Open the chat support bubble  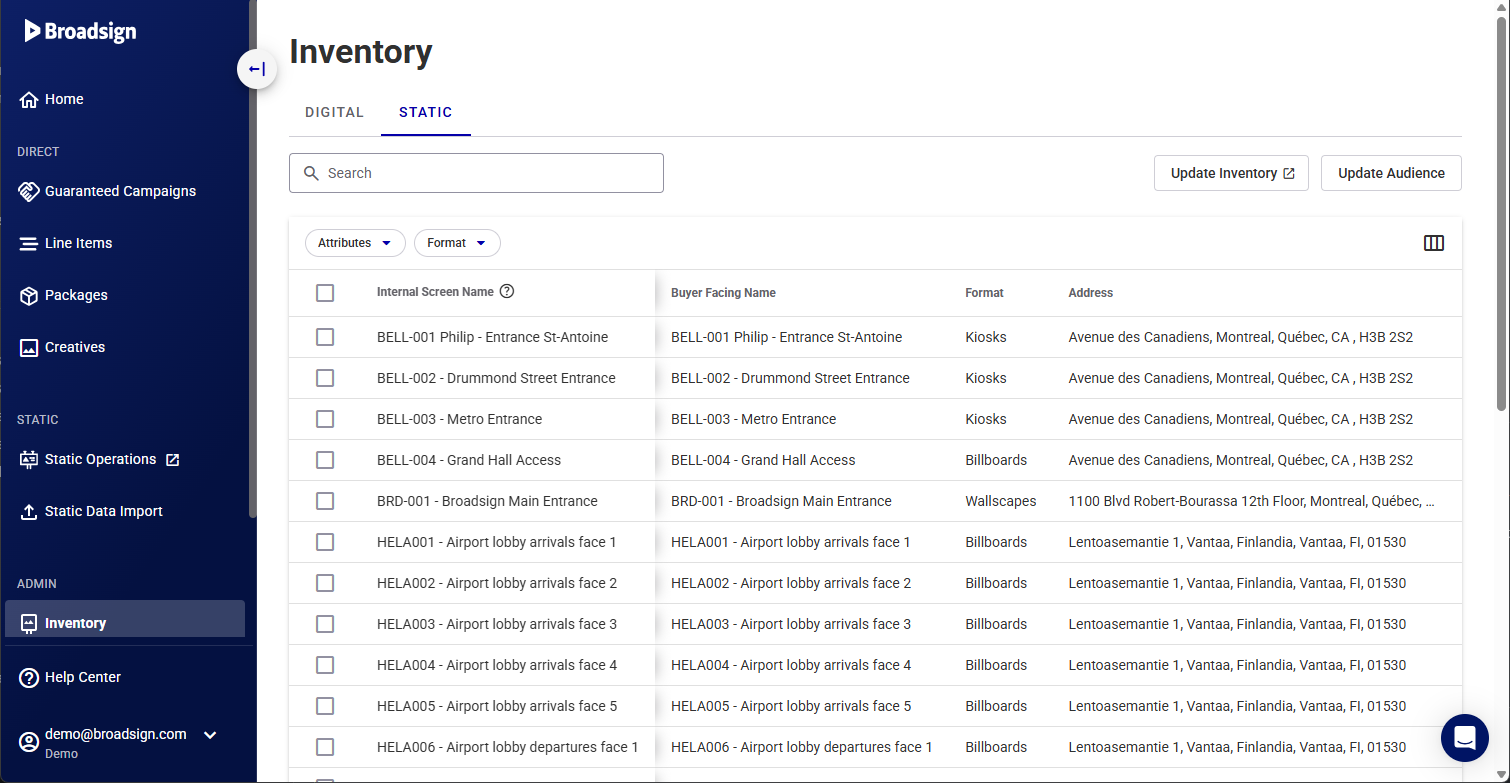(x=1464, y=738)
